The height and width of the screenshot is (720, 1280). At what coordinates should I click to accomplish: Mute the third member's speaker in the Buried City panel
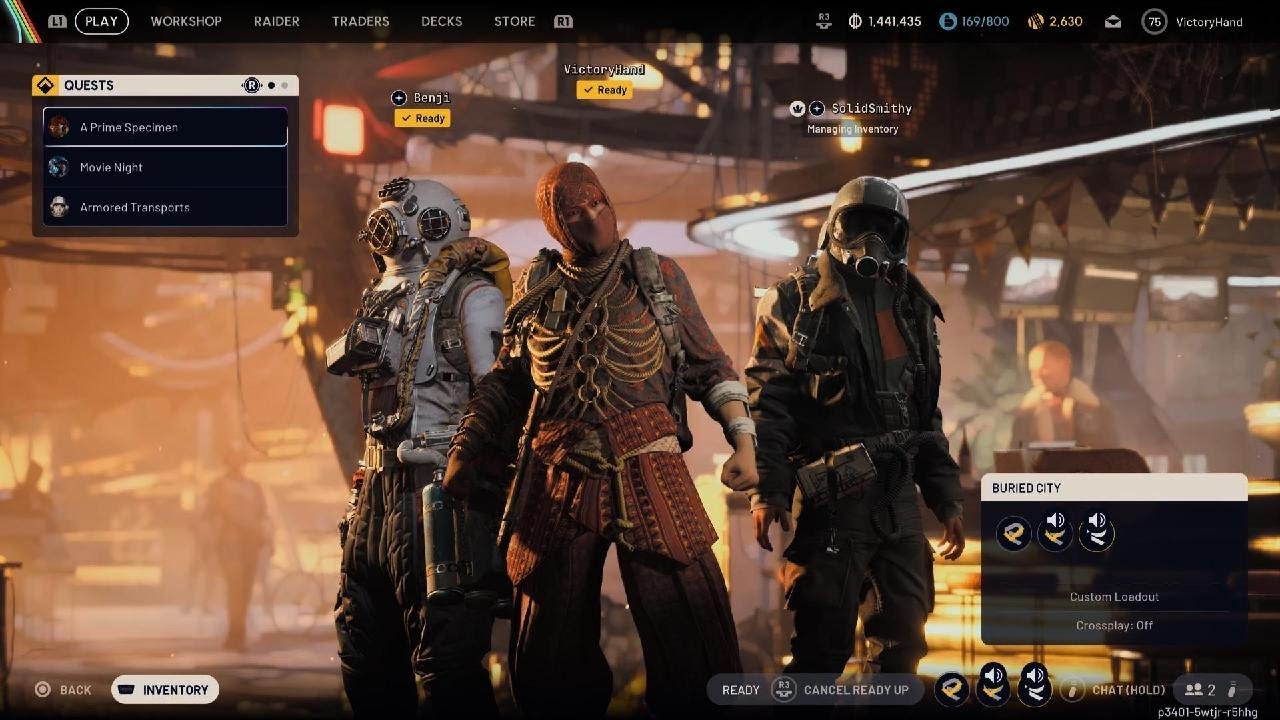[1097, 520]
